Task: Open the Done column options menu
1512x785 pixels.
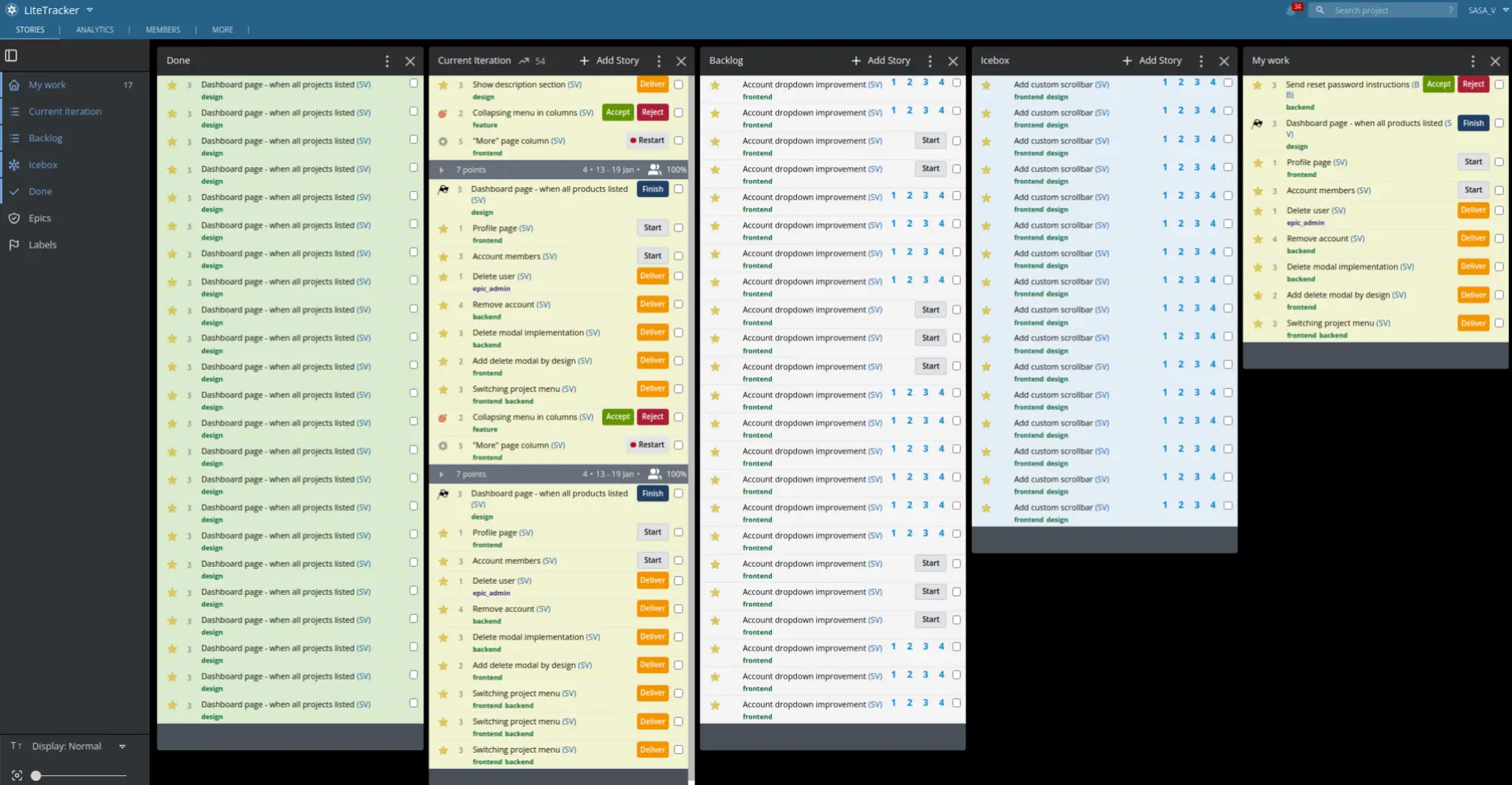Action: pyautogui.click(x=387, y=61)
